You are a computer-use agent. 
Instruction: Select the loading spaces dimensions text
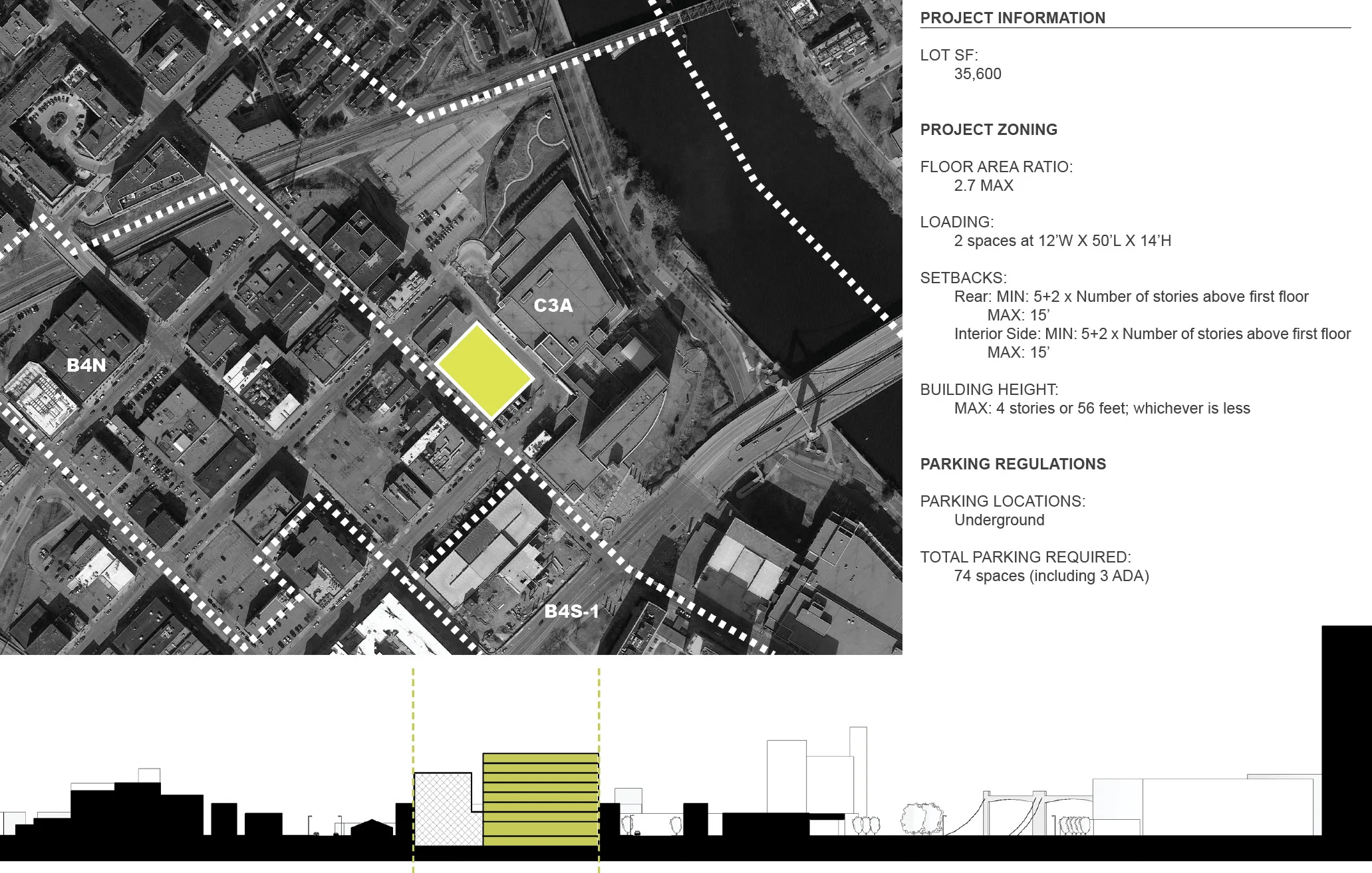coord(1062,241)
